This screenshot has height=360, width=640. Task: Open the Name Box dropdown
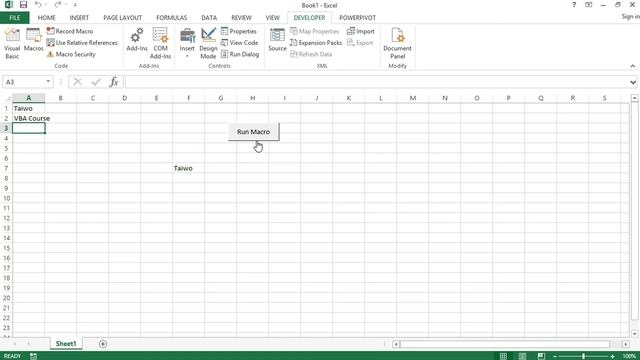coord(48,82)
